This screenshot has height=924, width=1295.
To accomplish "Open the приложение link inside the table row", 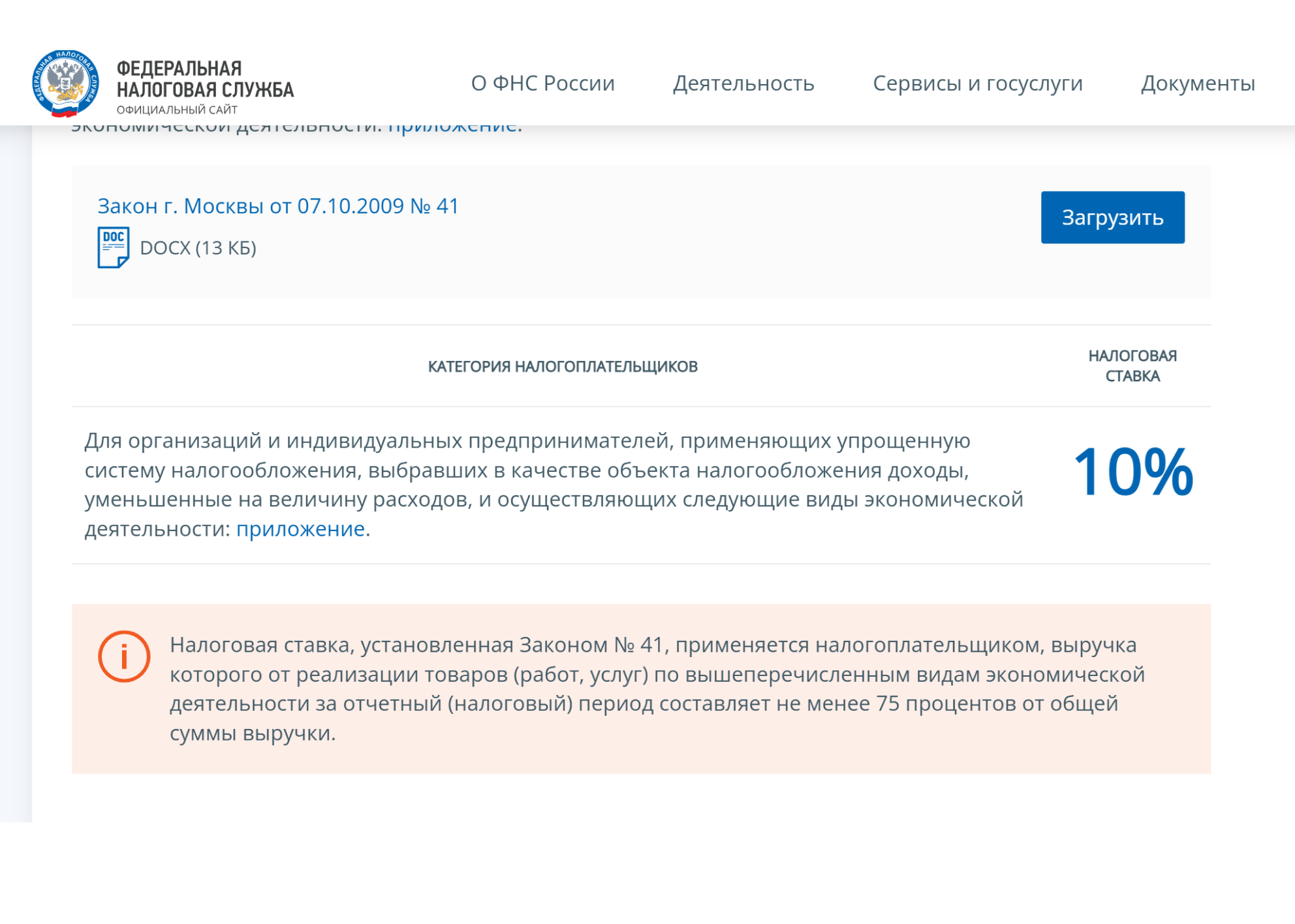I will [x=299, y=530].
